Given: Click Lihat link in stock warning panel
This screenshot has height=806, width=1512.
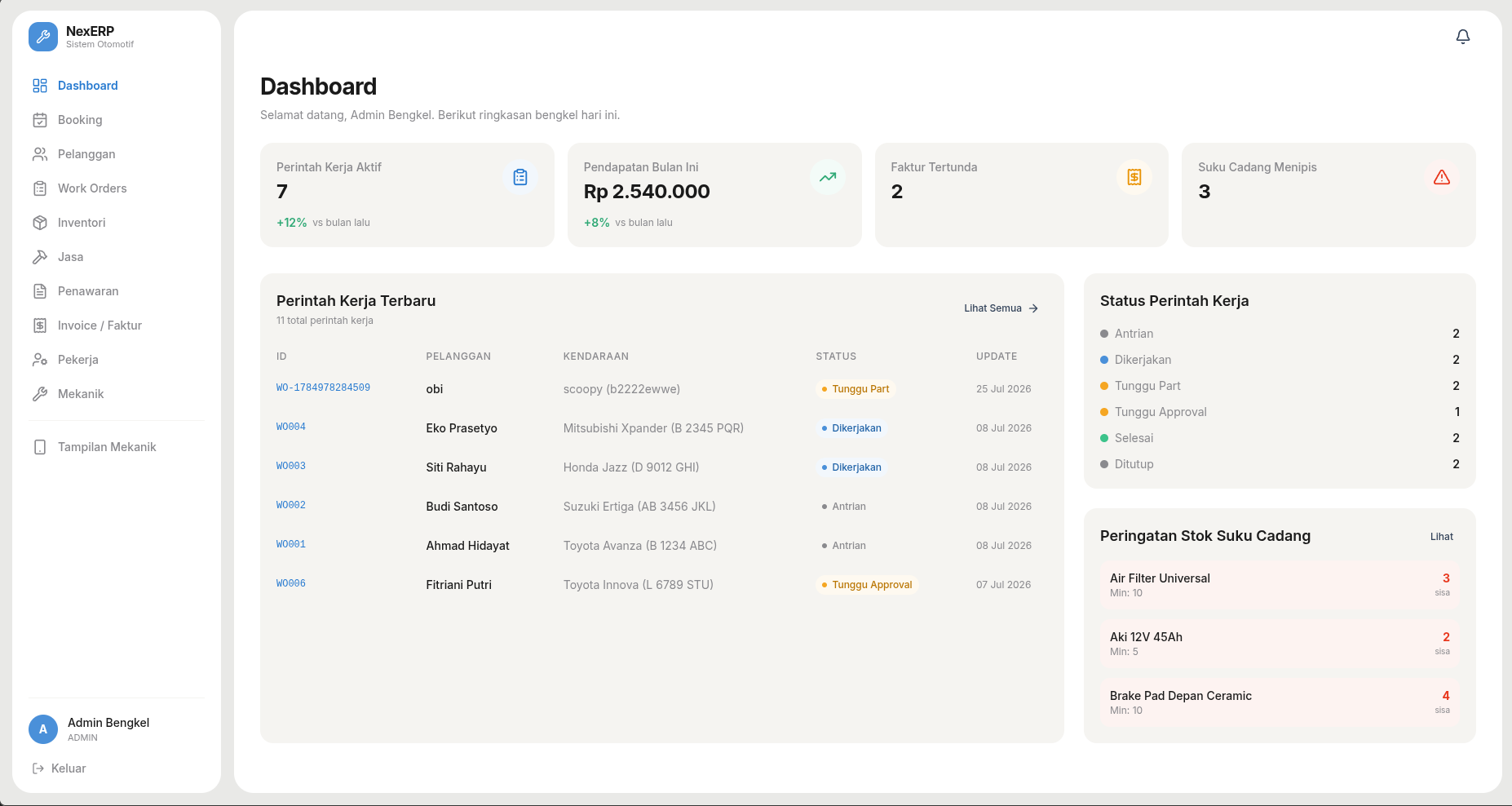Looking at the screenshot, I should point(1442,537).
